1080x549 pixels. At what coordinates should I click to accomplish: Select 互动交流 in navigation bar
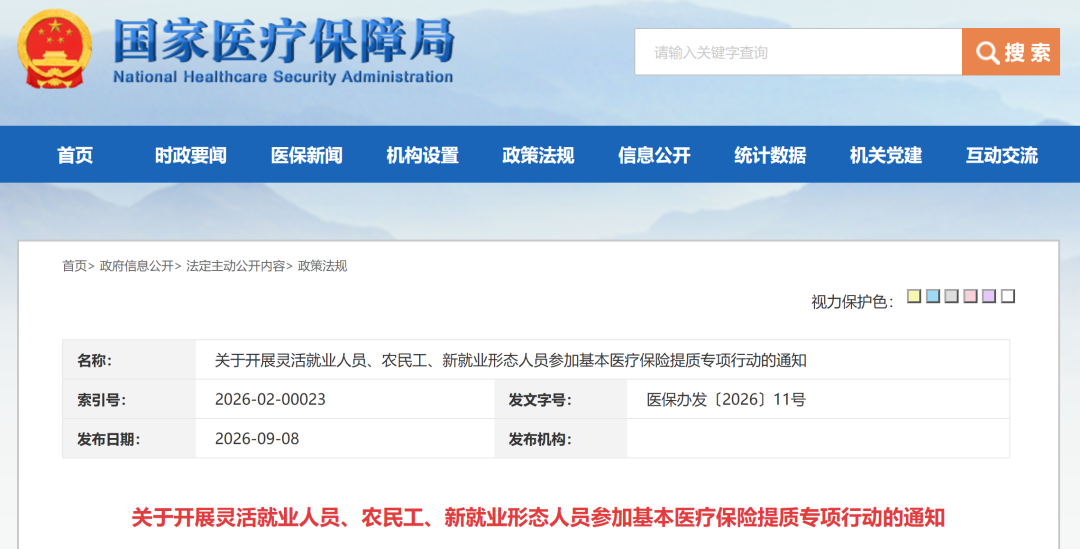pyautogui.click(x=1001, y=155)
